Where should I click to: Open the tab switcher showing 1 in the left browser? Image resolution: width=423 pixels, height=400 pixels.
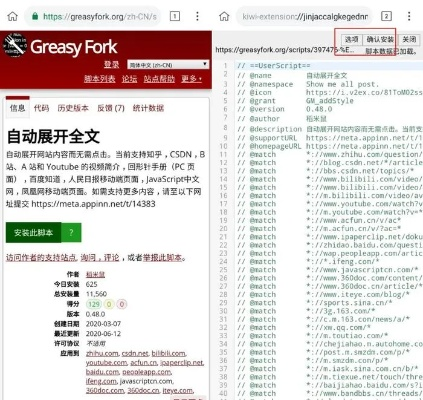175,16
